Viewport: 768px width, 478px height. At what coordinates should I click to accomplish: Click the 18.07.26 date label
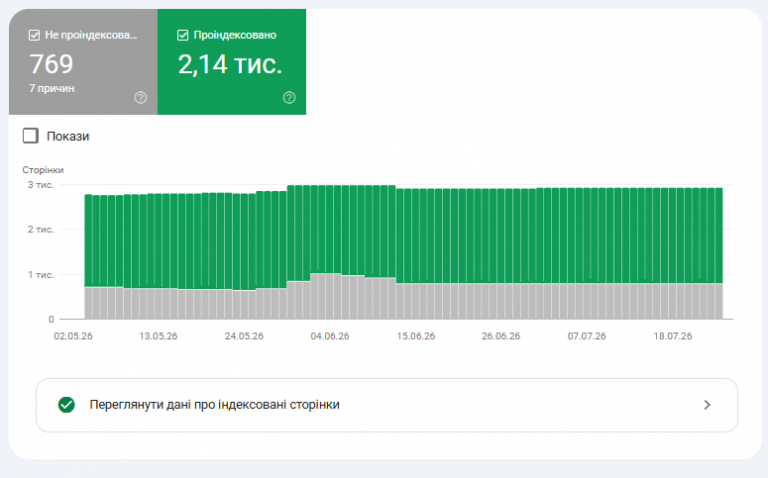(x=672, y=336)
